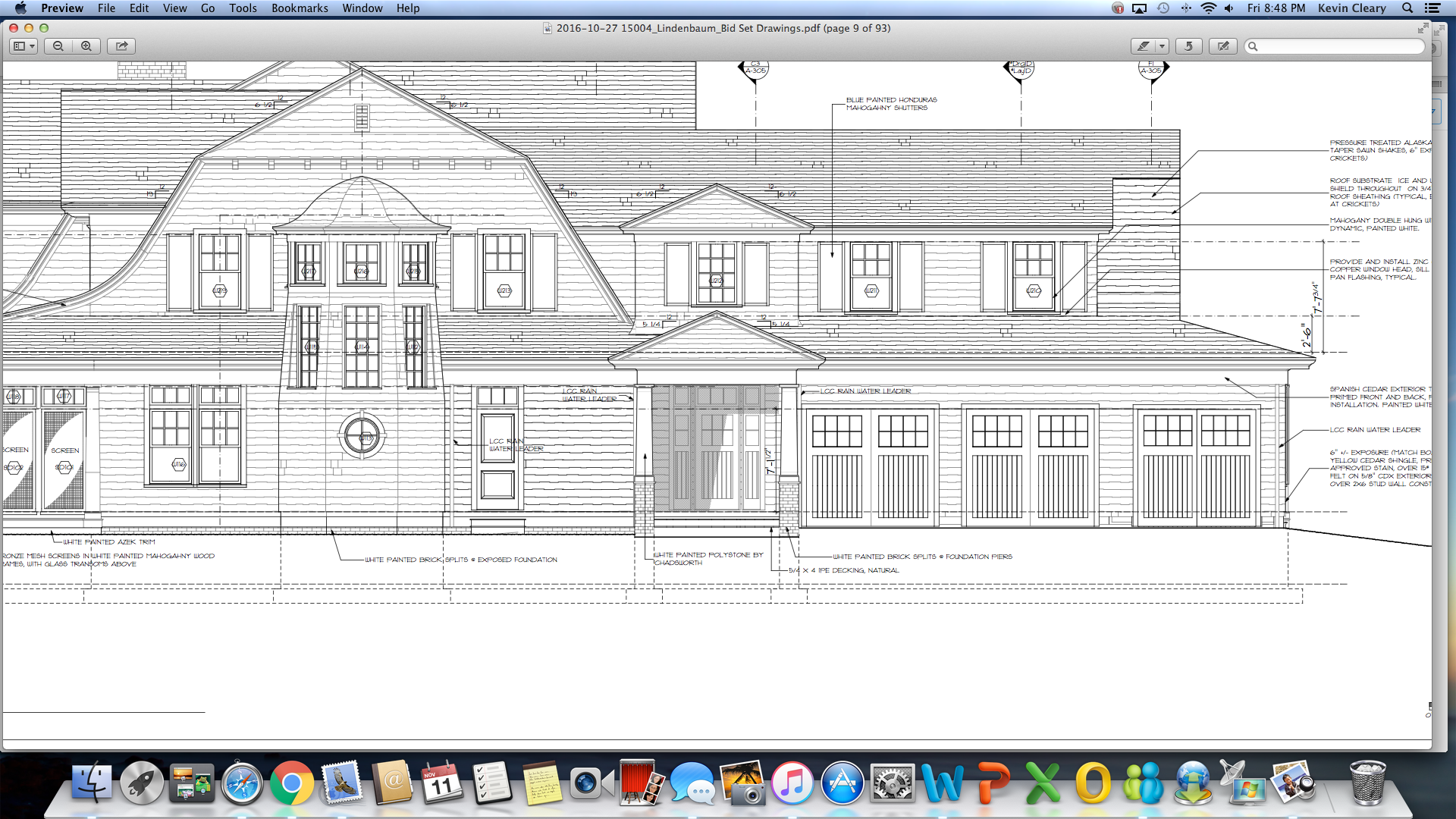Open the Go menu

coord(208,8)
